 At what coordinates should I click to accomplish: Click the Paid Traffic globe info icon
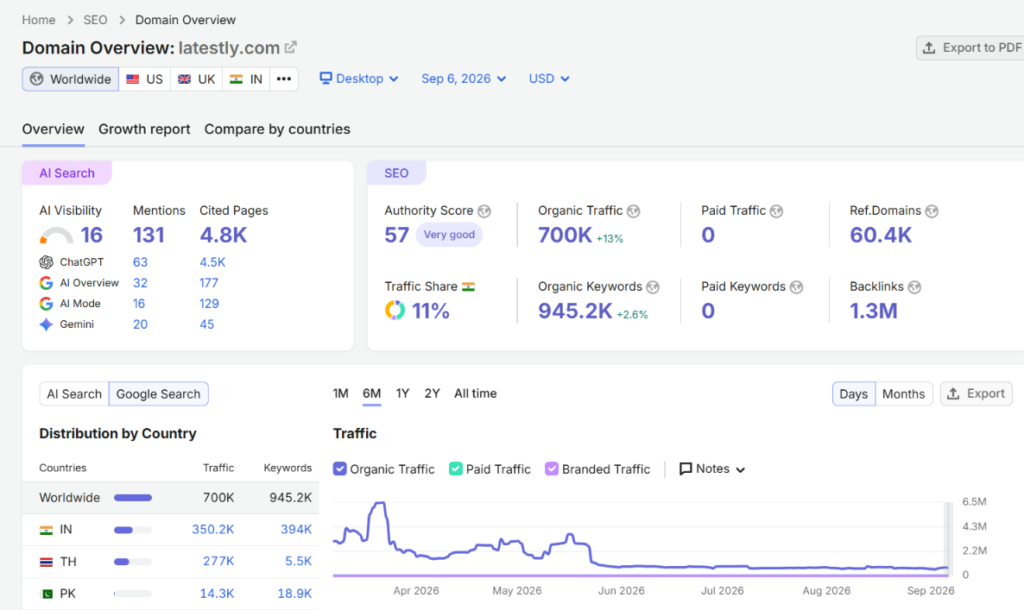[x=776, y=211]
